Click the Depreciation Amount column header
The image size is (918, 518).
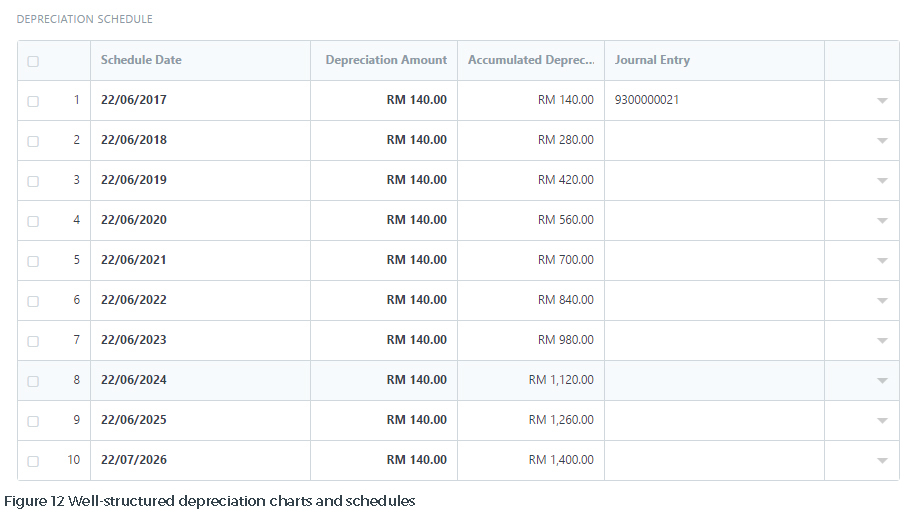click(x=384, y=60)
